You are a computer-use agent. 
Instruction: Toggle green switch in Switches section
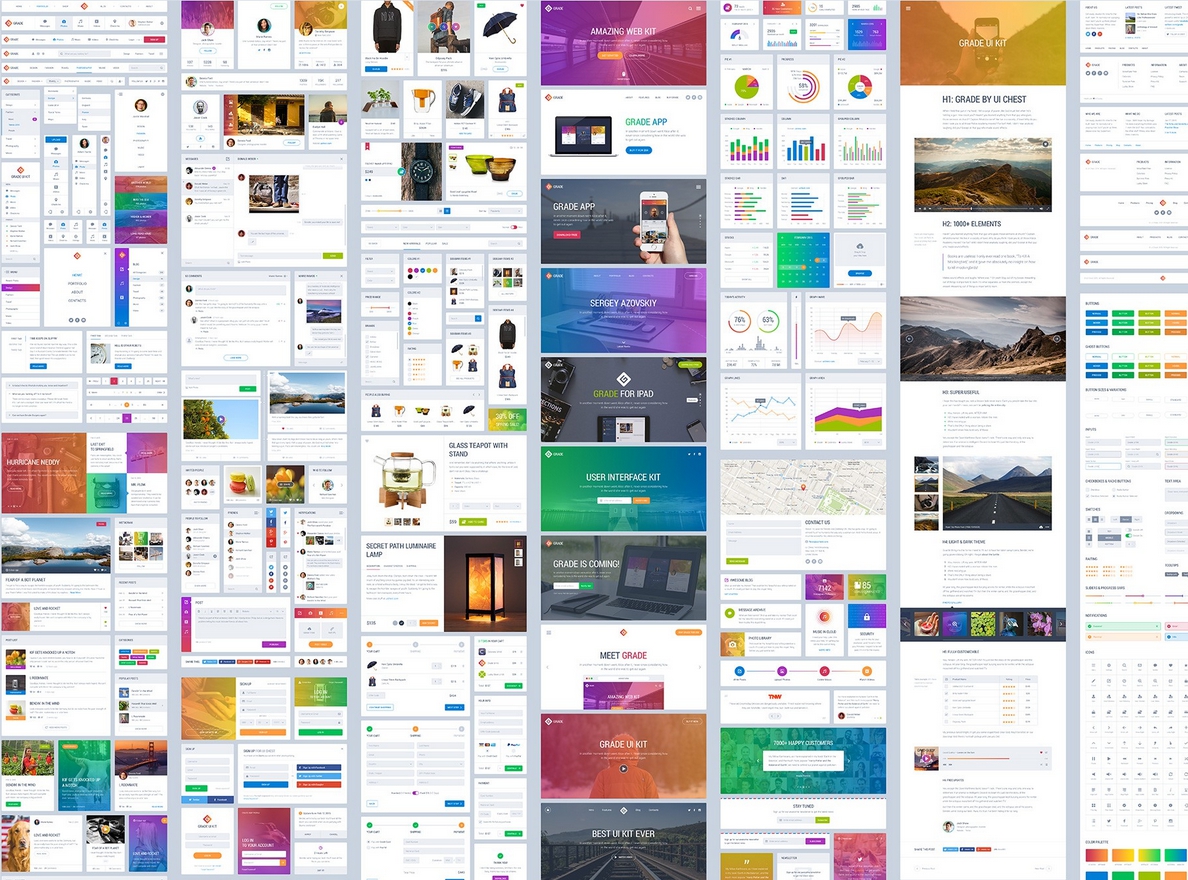pos(1128,536)
